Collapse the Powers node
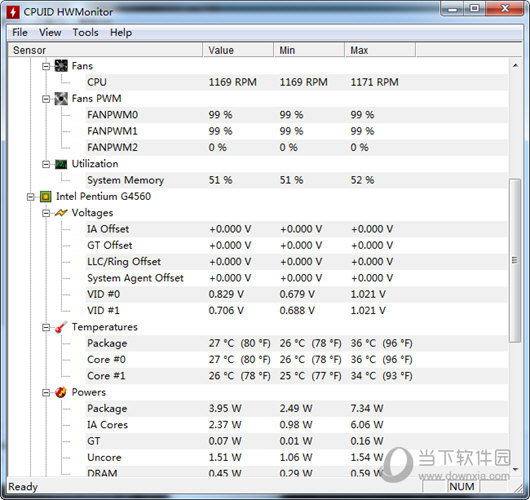Viewport: 530px width, 500px height. pyautogui.click(x=46, y=392)
